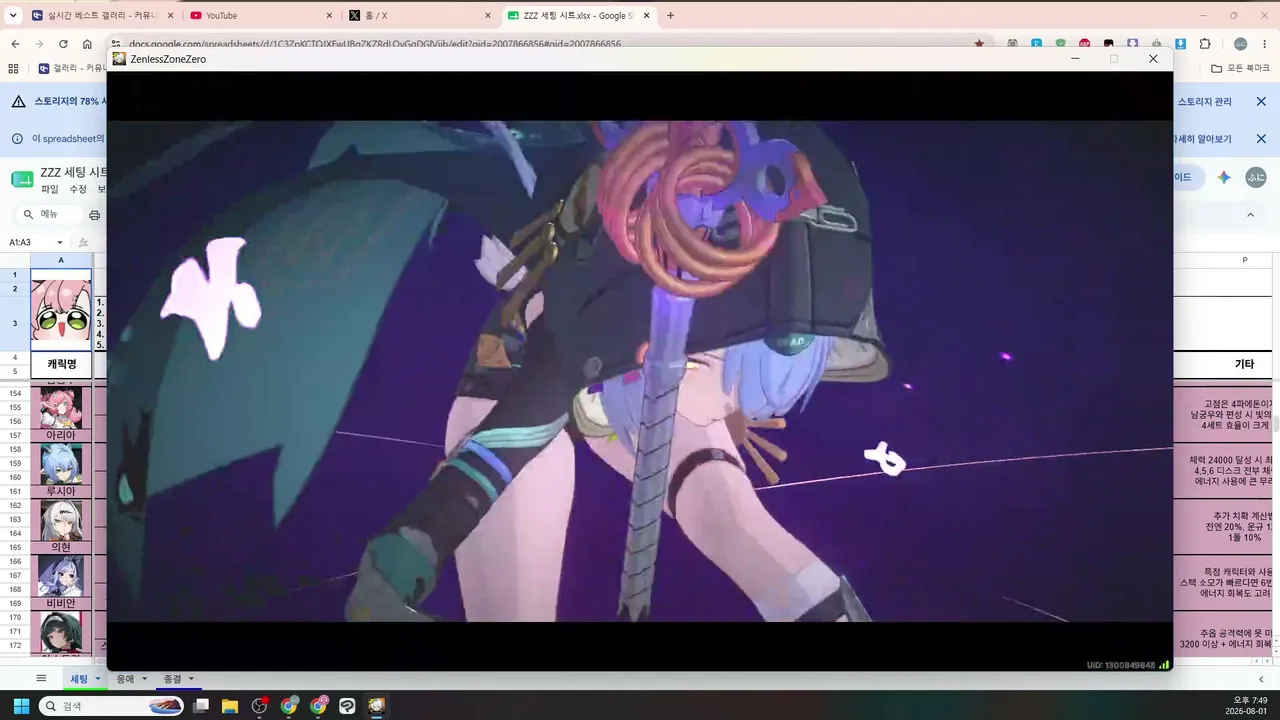Click the Google Sheets home logo

pyautogui.click(x=22, y=179)
